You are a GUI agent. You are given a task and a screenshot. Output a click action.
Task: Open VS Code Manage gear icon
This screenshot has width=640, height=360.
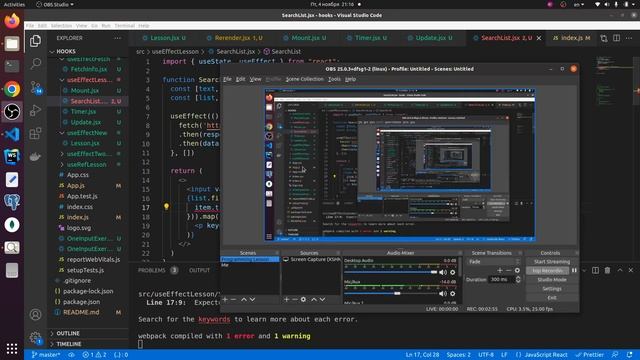36,338
